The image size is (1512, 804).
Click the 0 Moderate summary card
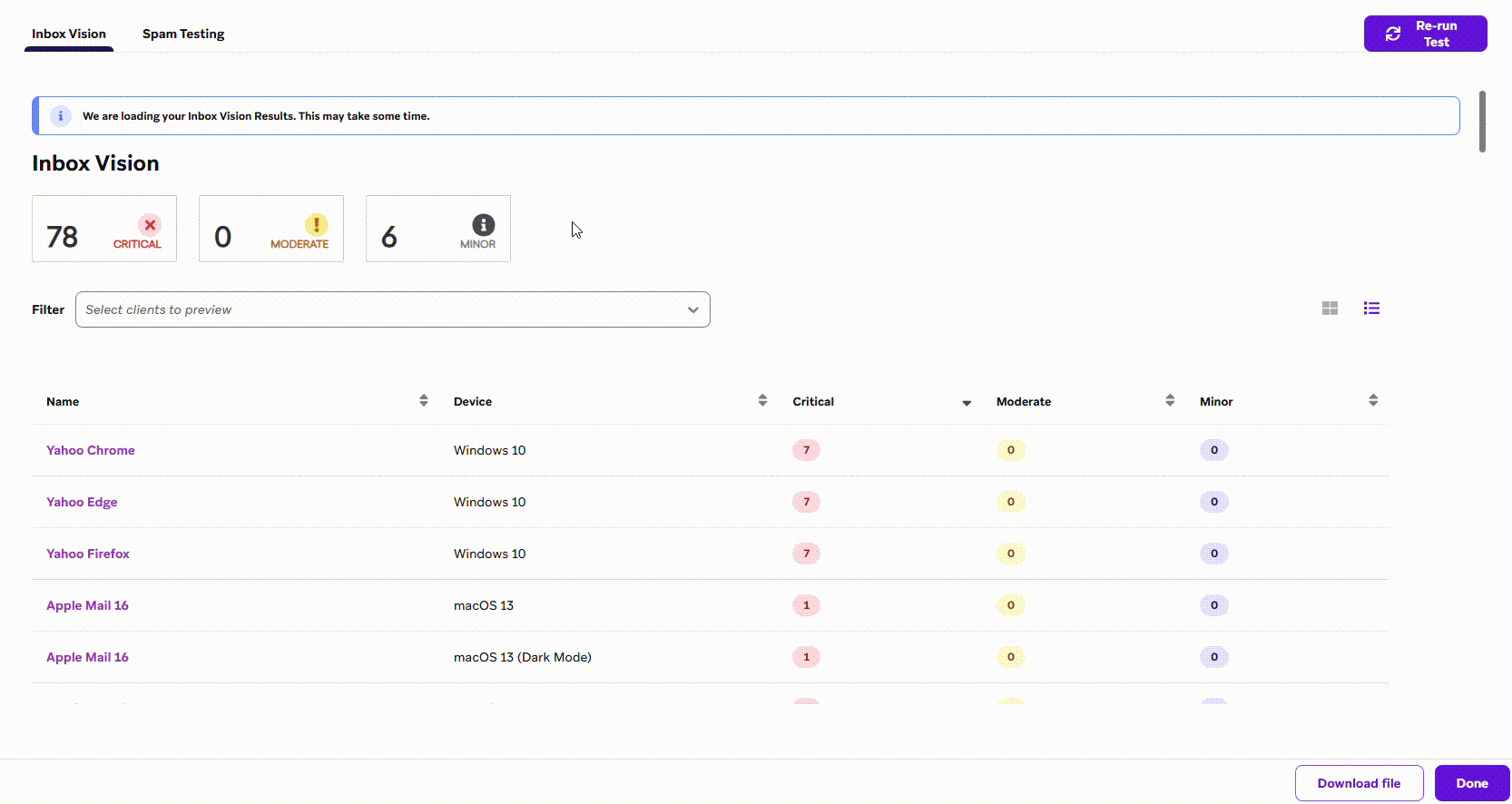click(x=271, y=229)
